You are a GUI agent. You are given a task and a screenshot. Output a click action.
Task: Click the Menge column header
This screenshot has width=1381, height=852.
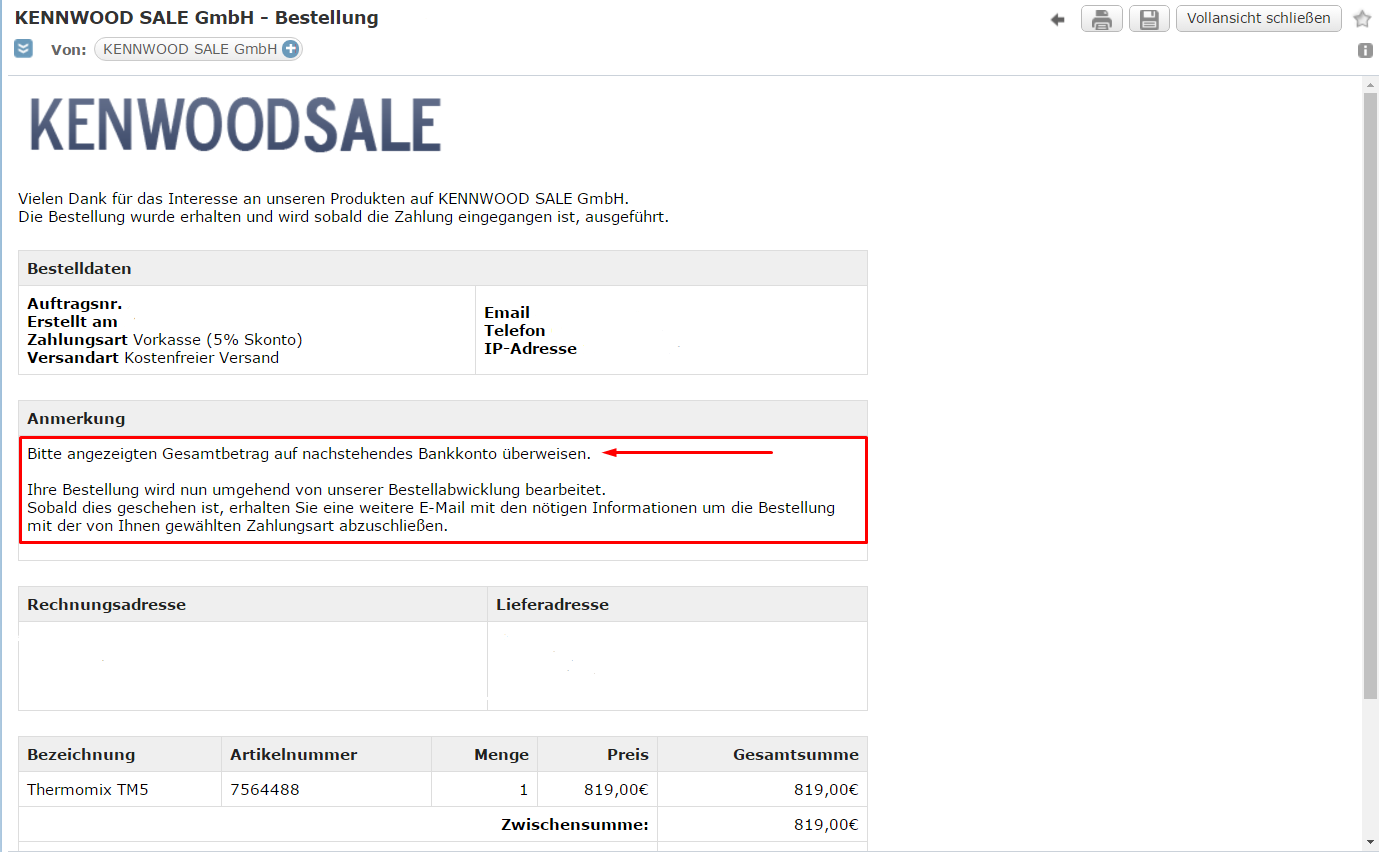tap(485, 754)
